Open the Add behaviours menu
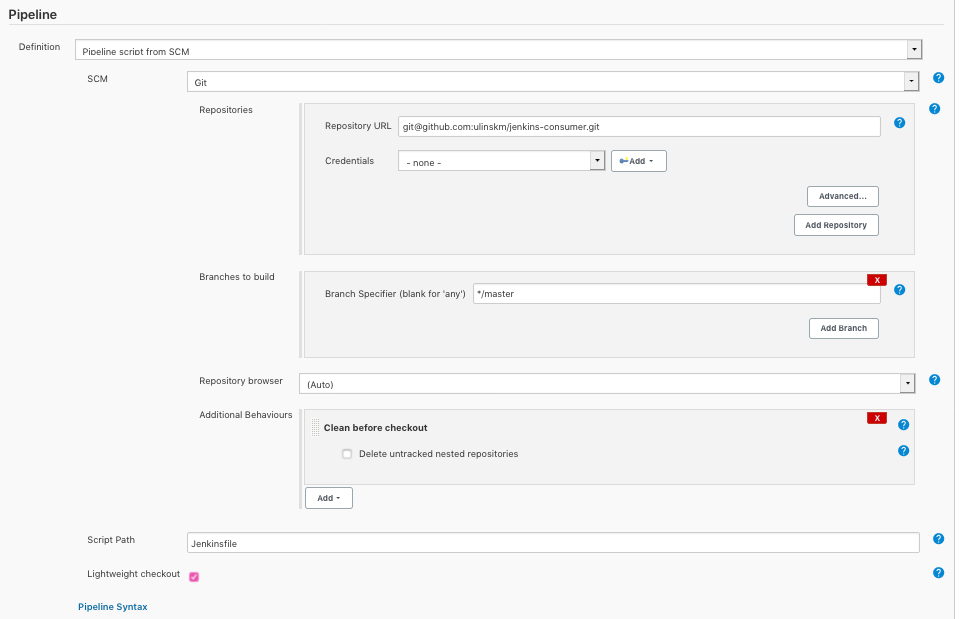 328,497
